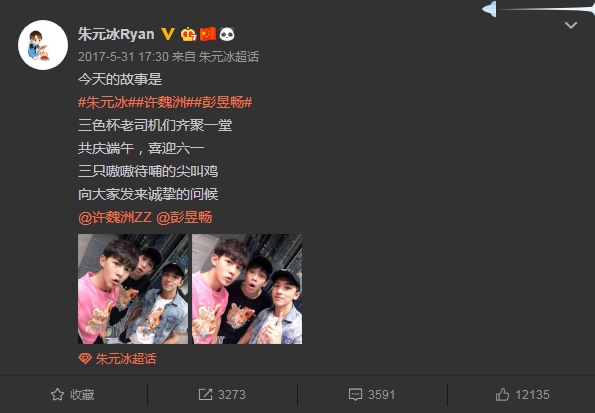The image size is (595, 413).
Task: Click the user's profile avatar picture
Action: tap(43, 45)
